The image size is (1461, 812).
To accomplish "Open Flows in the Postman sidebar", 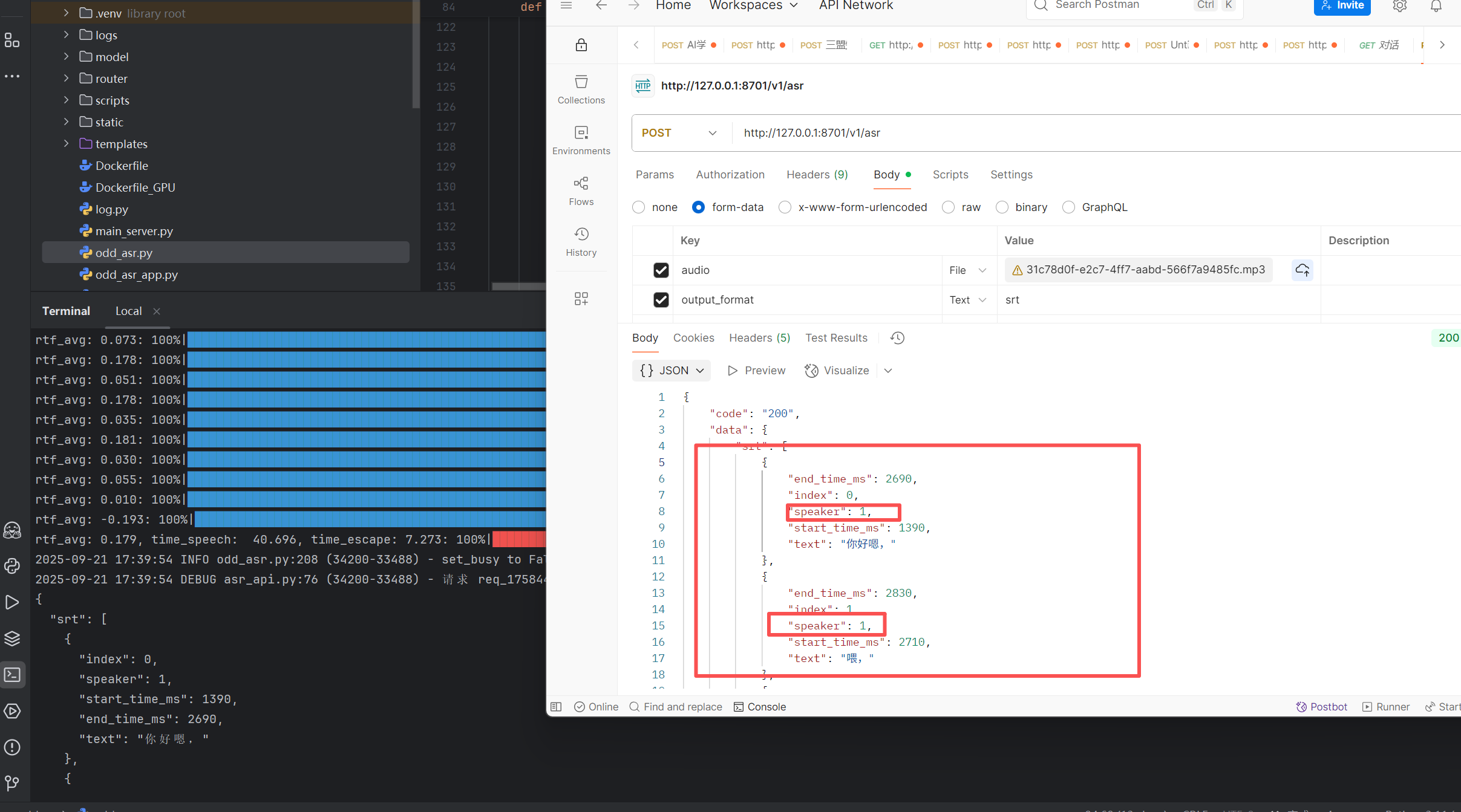I will pos(581,191).
